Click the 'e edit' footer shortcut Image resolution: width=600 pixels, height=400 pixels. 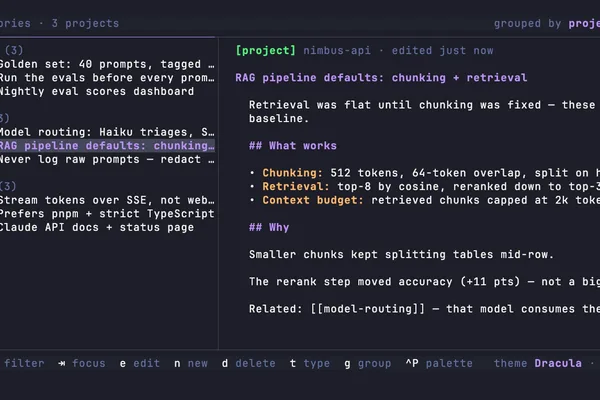coord(140,363)
